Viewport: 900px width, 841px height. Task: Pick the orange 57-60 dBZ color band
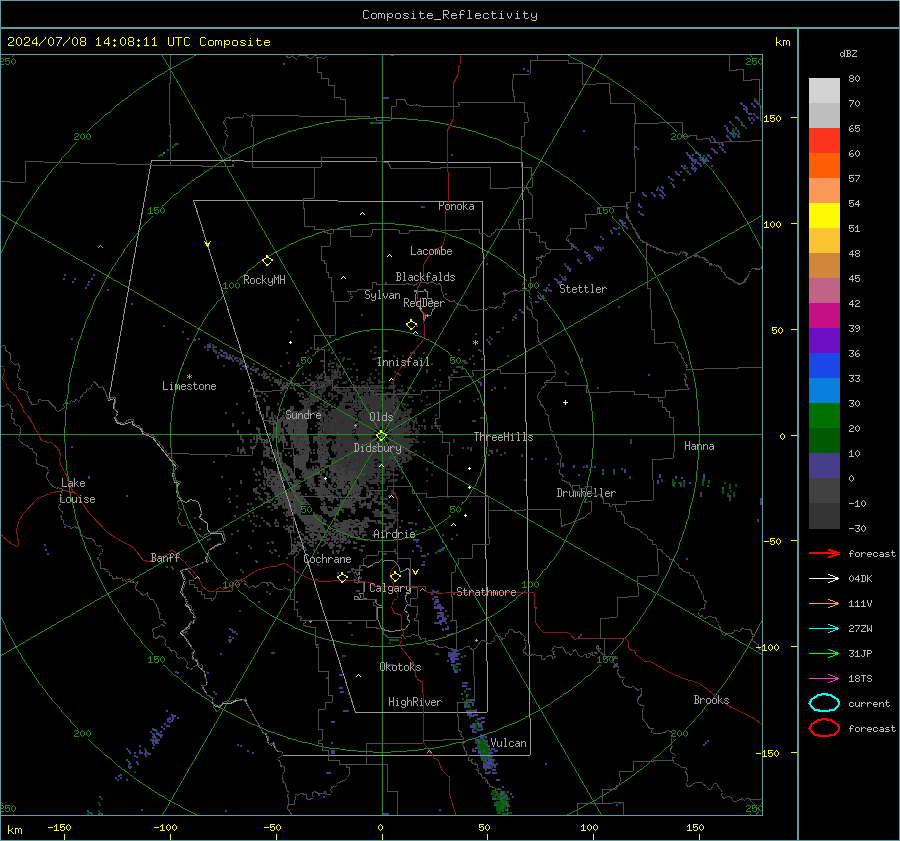tap(824, 166)
